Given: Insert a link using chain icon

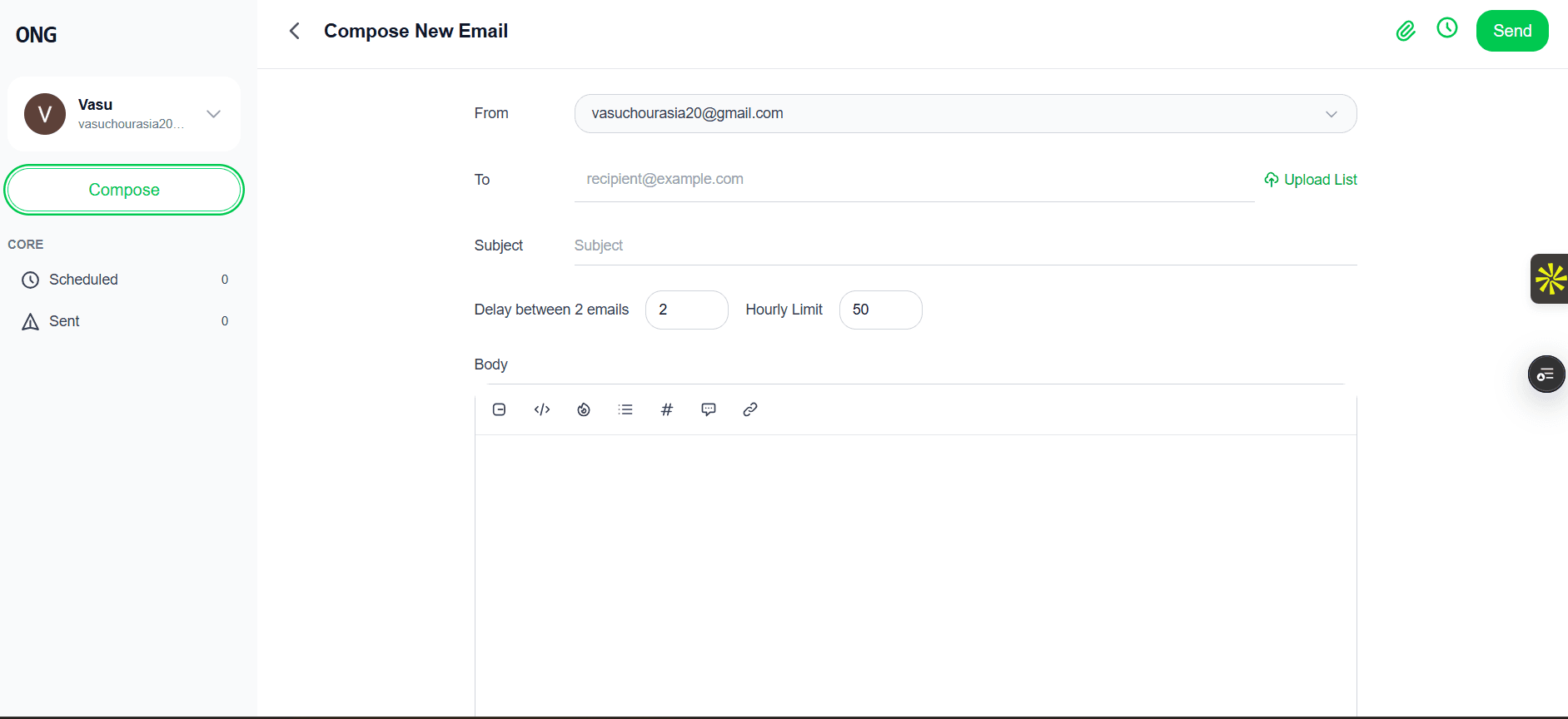Looking at the screenshot, I should (x=750, y=409).
